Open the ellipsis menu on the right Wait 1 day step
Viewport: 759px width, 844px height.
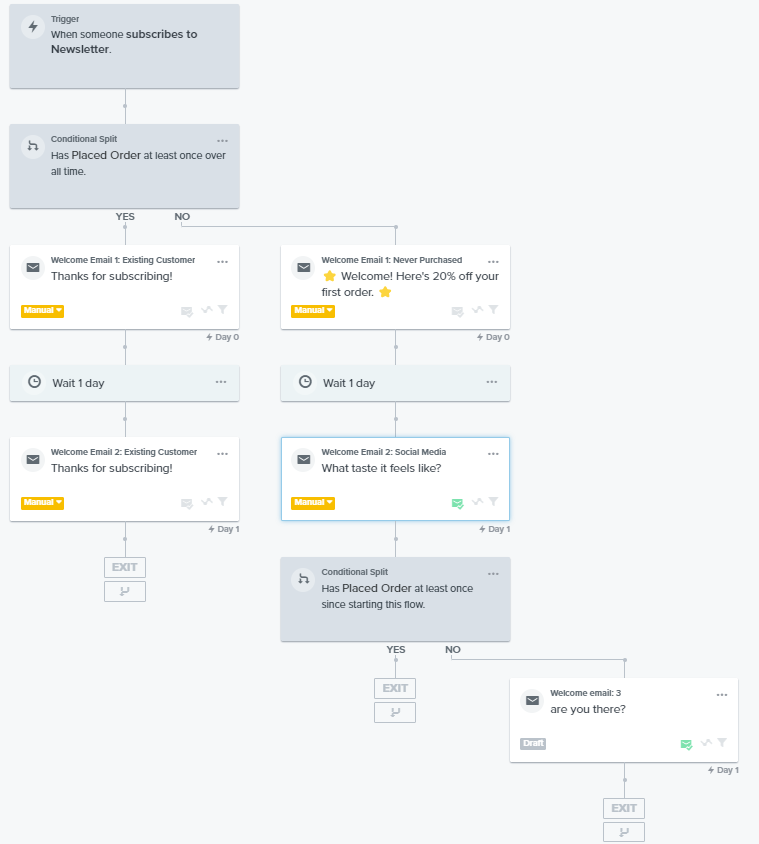point(492,382)
